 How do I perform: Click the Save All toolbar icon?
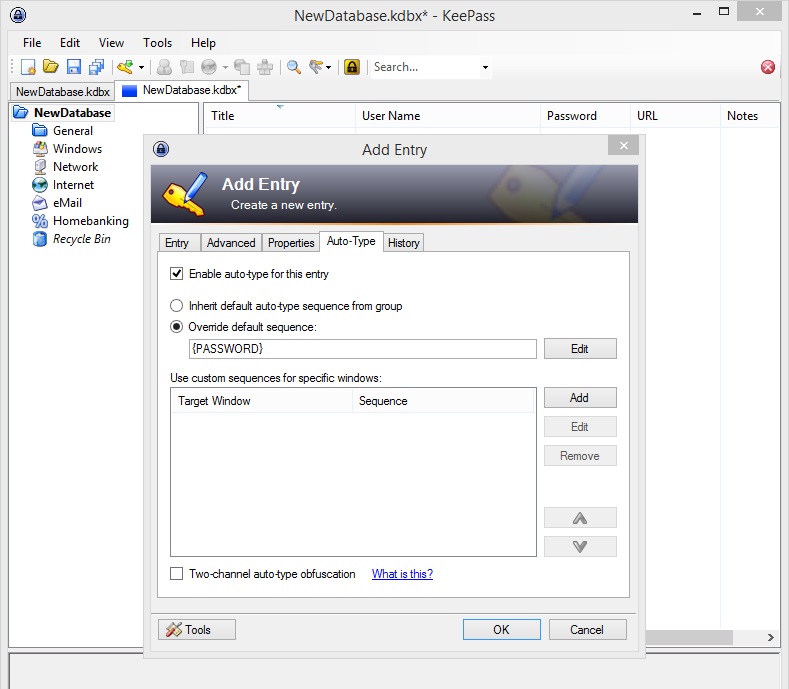tap(96, 67)
